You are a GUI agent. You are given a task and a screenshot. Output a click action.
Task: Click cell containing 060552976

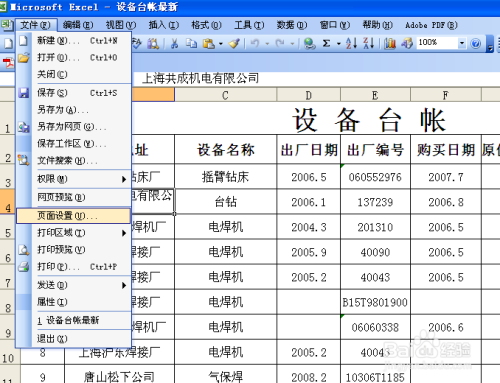pos(375,177)
